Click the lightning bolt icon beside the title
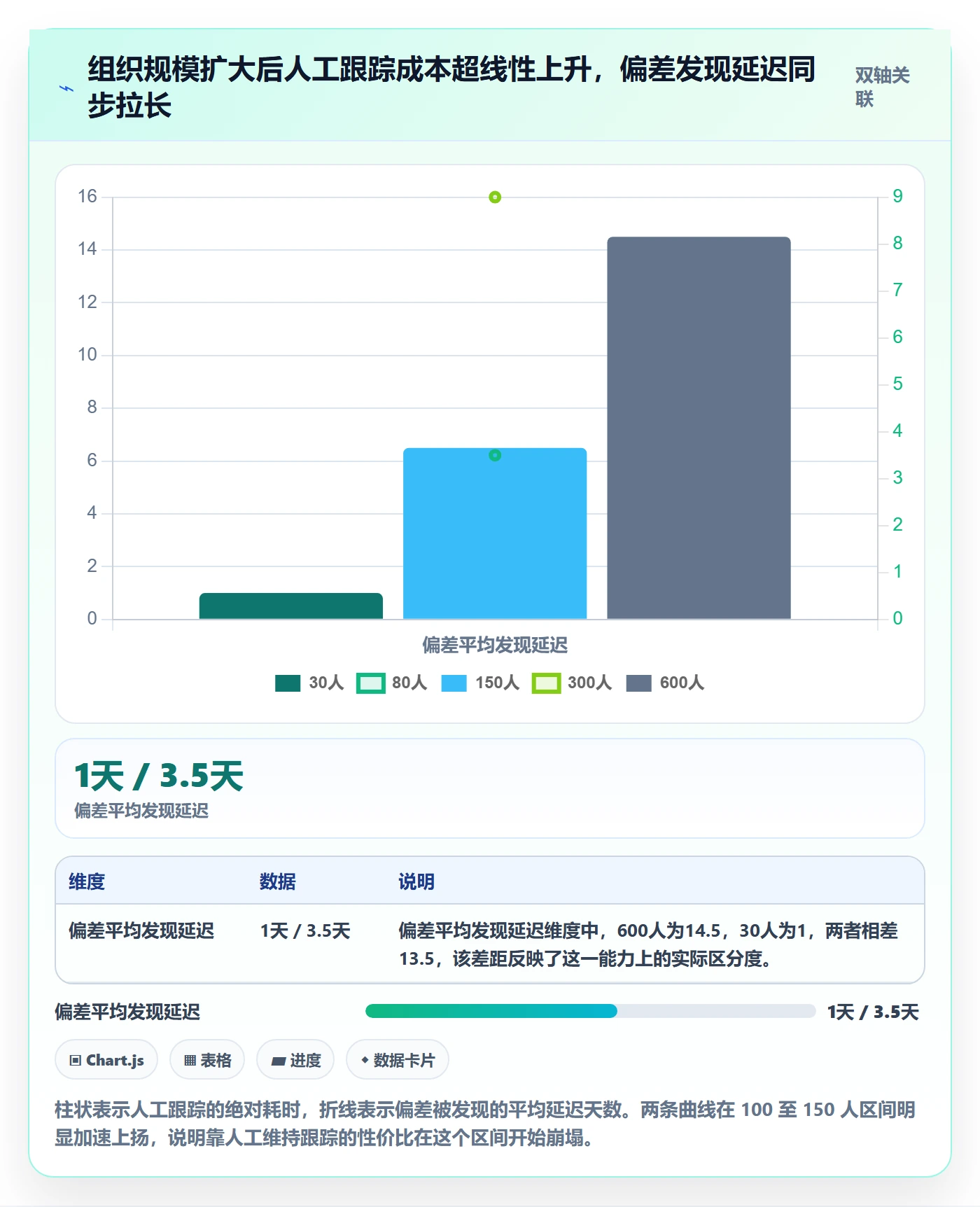The height and width of the screenshot is (1207, 980). point(66,88)
